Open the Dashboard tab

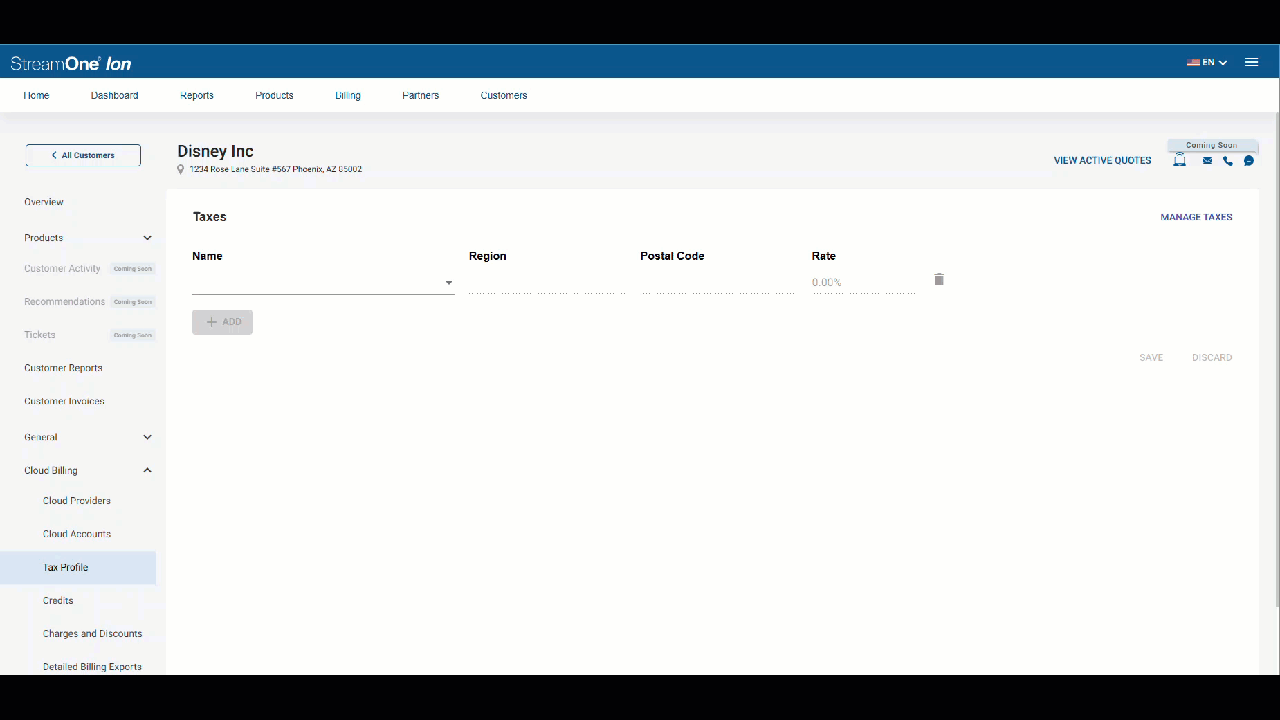tap(114, 95)
